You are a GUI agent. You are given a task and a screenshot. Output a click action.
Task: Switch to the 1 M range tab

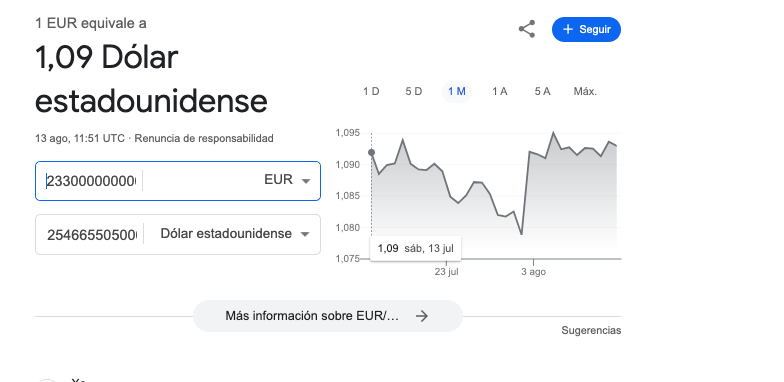456,92
